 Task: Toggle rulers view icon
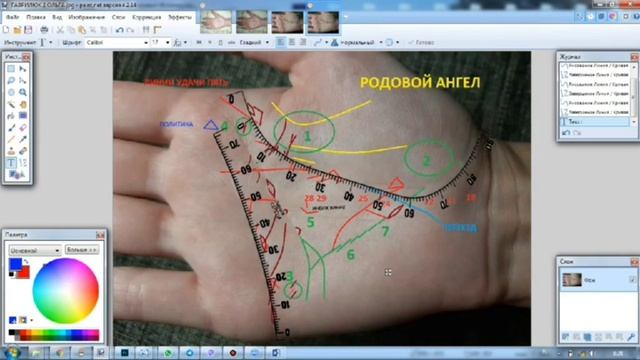tap(157, 30)
